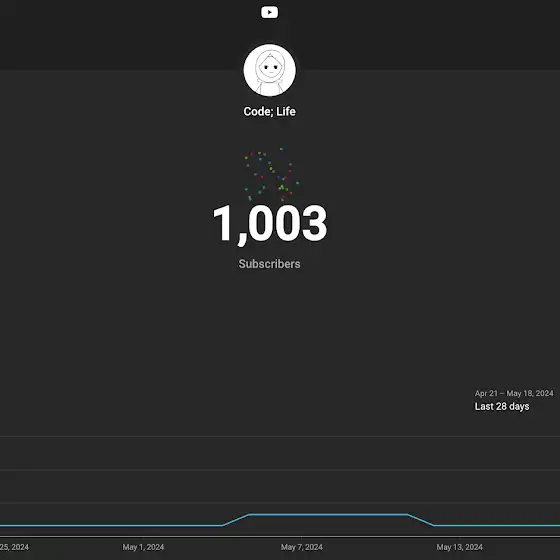This screenshot has width=560, height=560.
Task: Click the colorful confetti animation
Action: [271, 174]
